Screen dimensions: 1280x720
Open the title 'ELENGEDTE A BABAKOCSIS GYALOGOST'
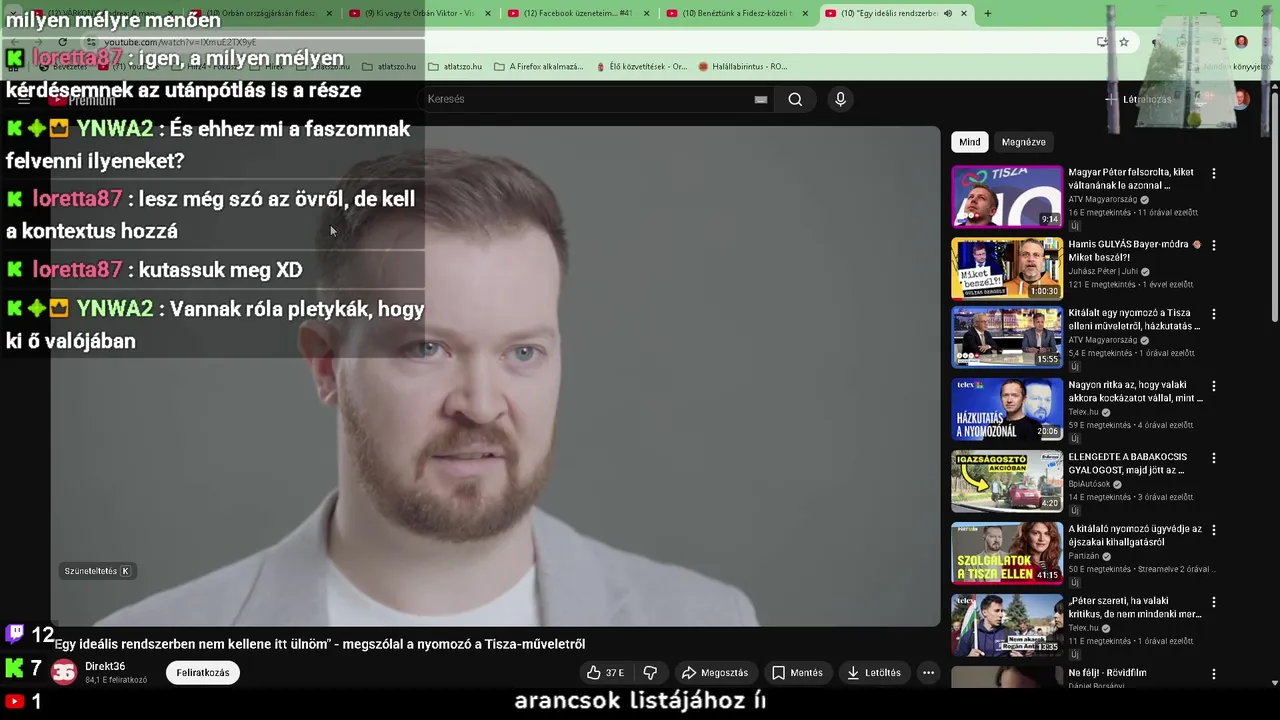click(x=1127, y=463)
